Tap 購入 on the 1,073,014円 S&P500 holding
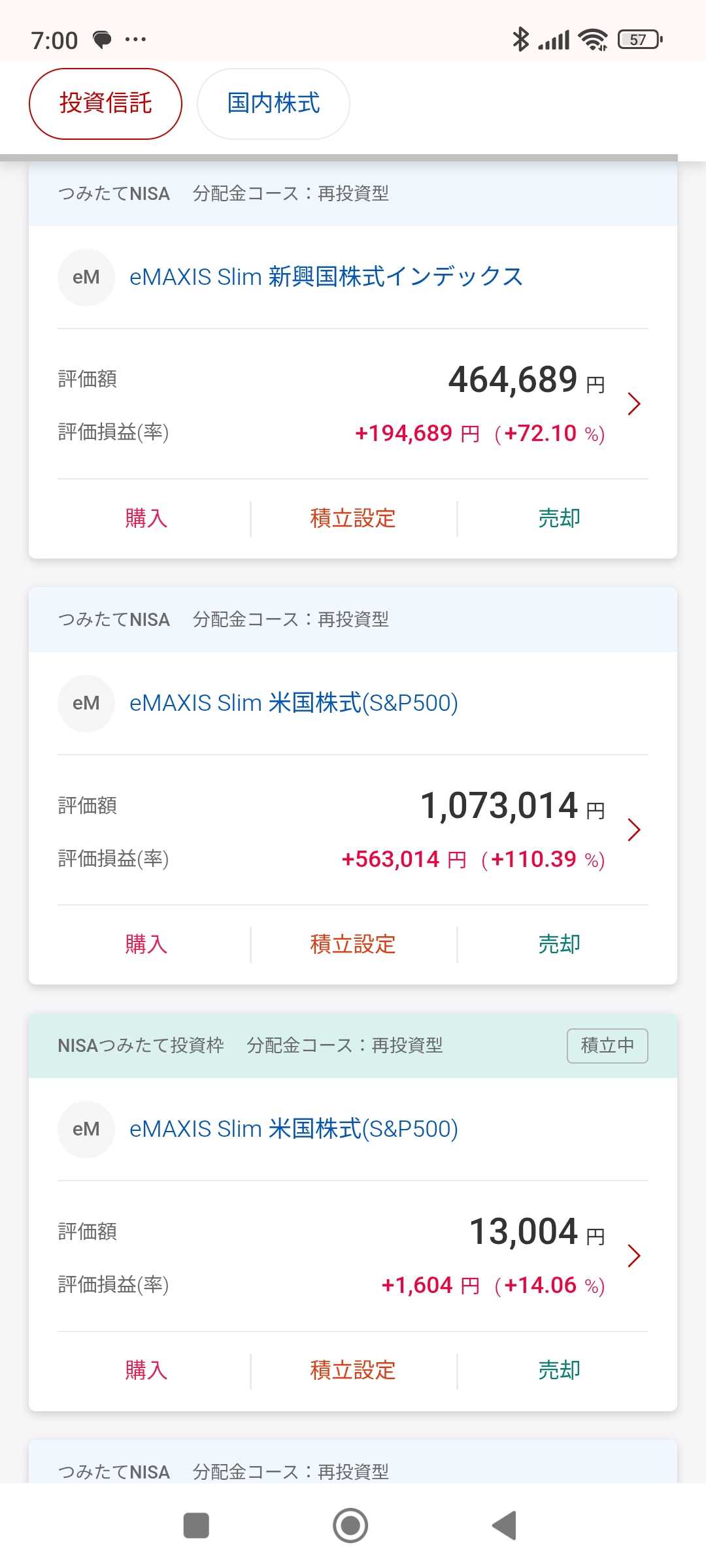Viewport: 706px width, 1568px height. click(146, 945)
